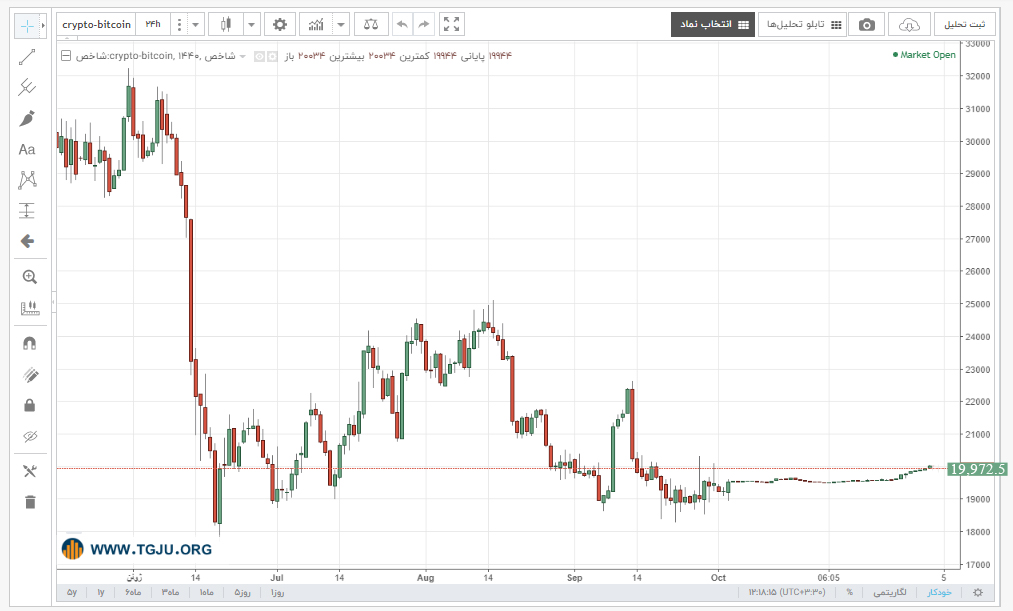
Task: Take a chart snapshot with camera
Action: click(x=866, y=25)
